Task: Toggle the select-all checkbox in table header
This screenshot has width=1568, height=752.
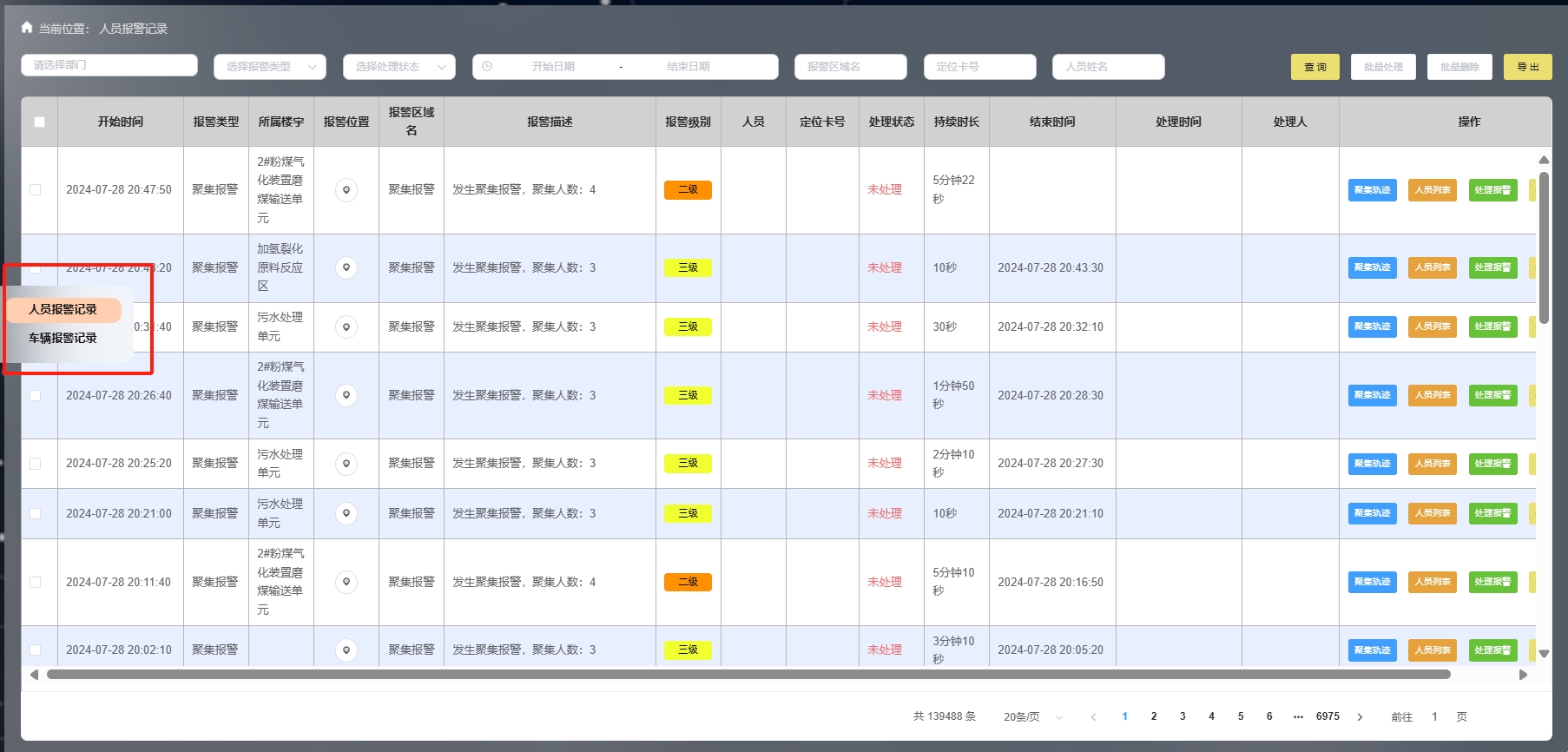Action: click(39, 122)
